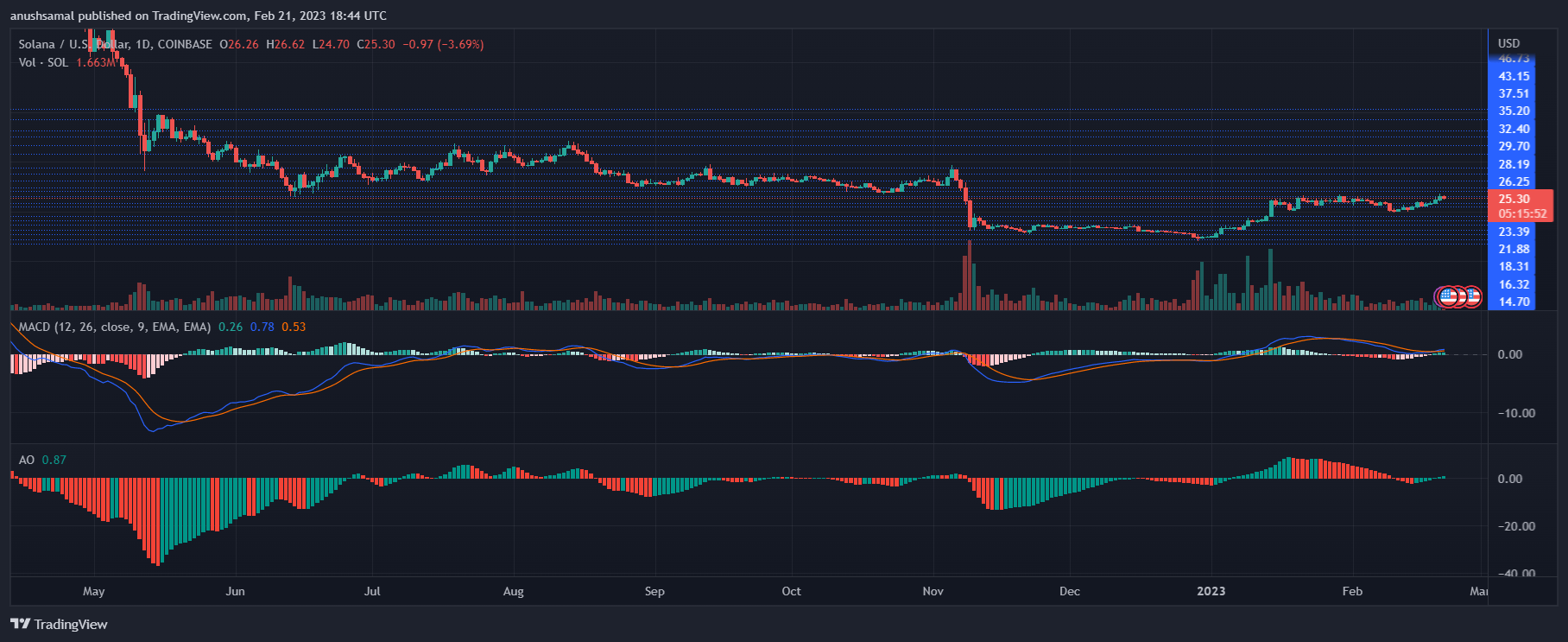Click the Feb label on the time axis
Screen dimensions: 1568x642
[x=1352, y=591]
